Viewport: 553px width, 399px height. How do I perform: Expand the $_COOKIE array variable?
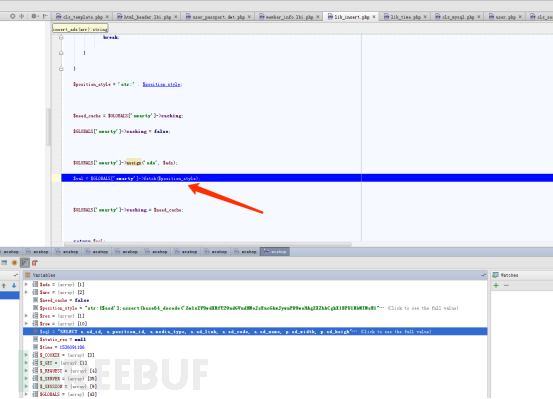point(26,355)
